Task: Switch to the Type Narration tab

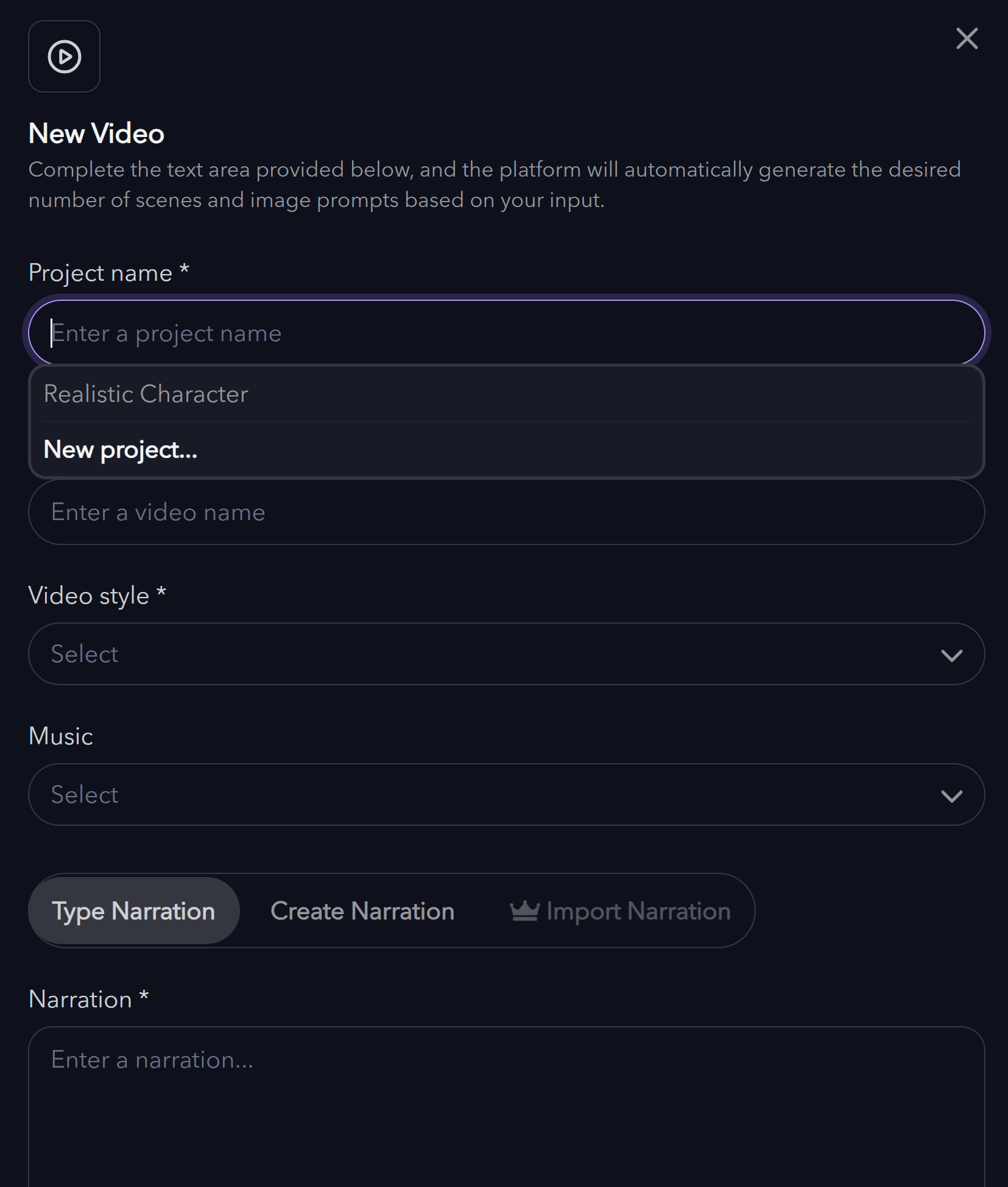Action: [134, 911]
